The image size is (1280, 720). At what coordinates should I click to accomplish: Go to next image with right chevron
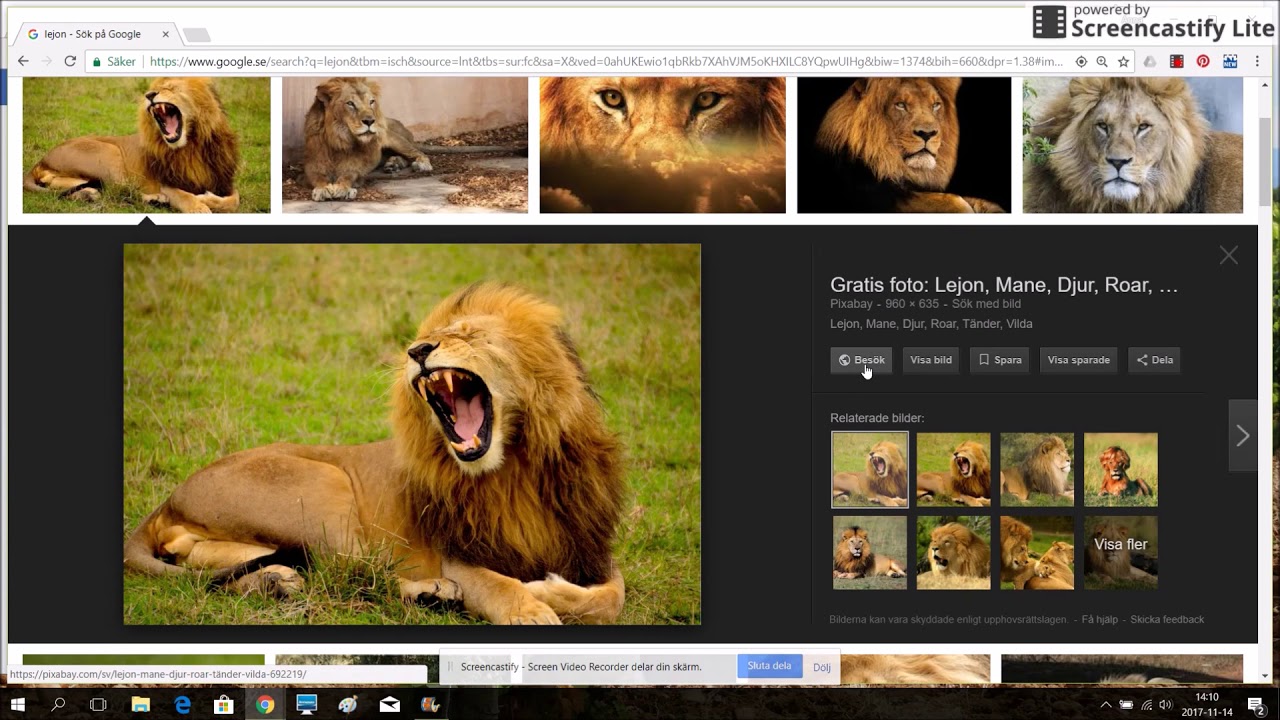pyautogui.click(x=1242, y=435)
